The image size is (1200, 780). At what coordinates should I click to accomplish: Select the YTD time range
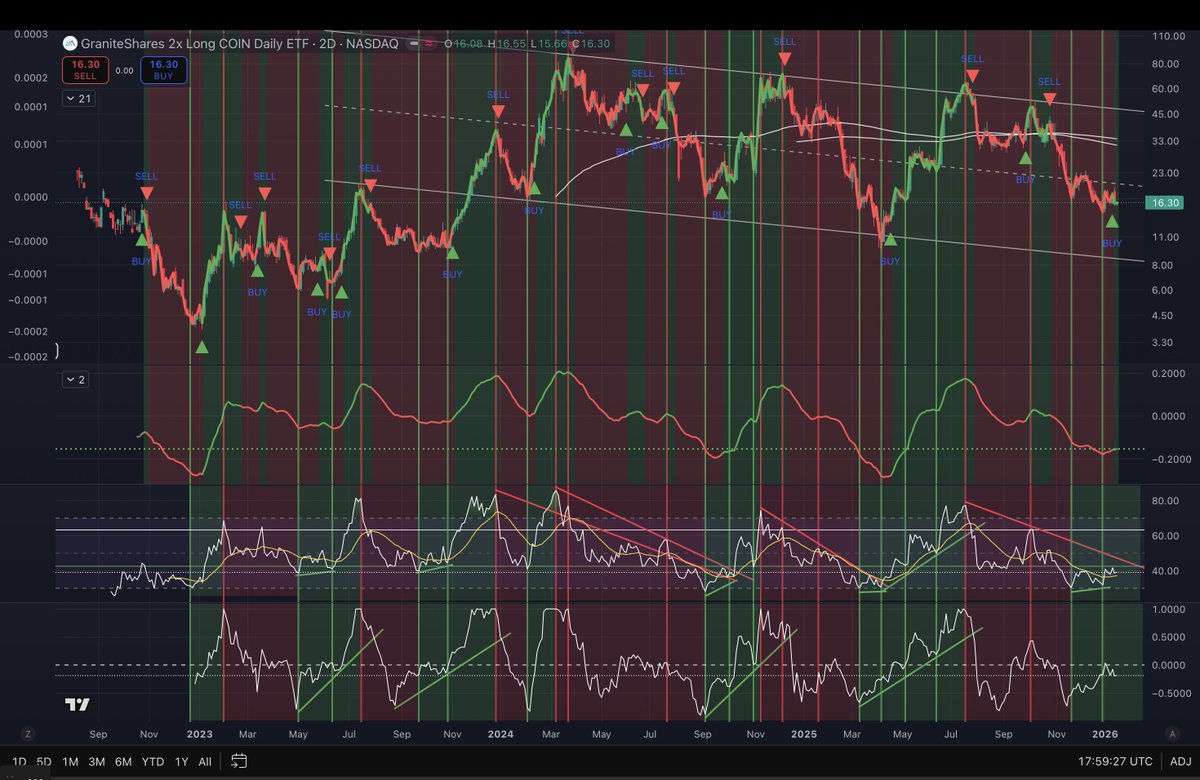pyautogui.click(x=153, y=762)
